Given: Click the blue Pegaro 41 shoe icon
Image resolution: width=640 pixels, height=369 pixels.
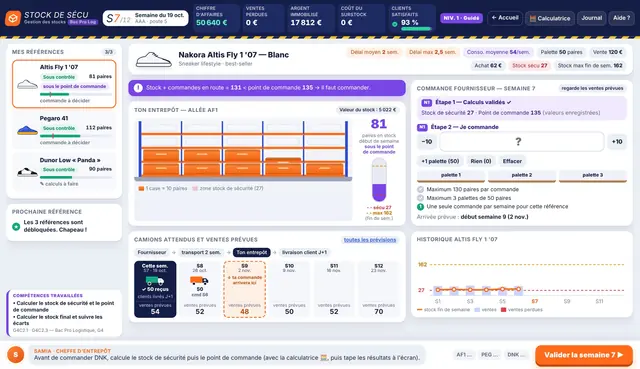Looking at the screenshot, I should coord(27,130).
